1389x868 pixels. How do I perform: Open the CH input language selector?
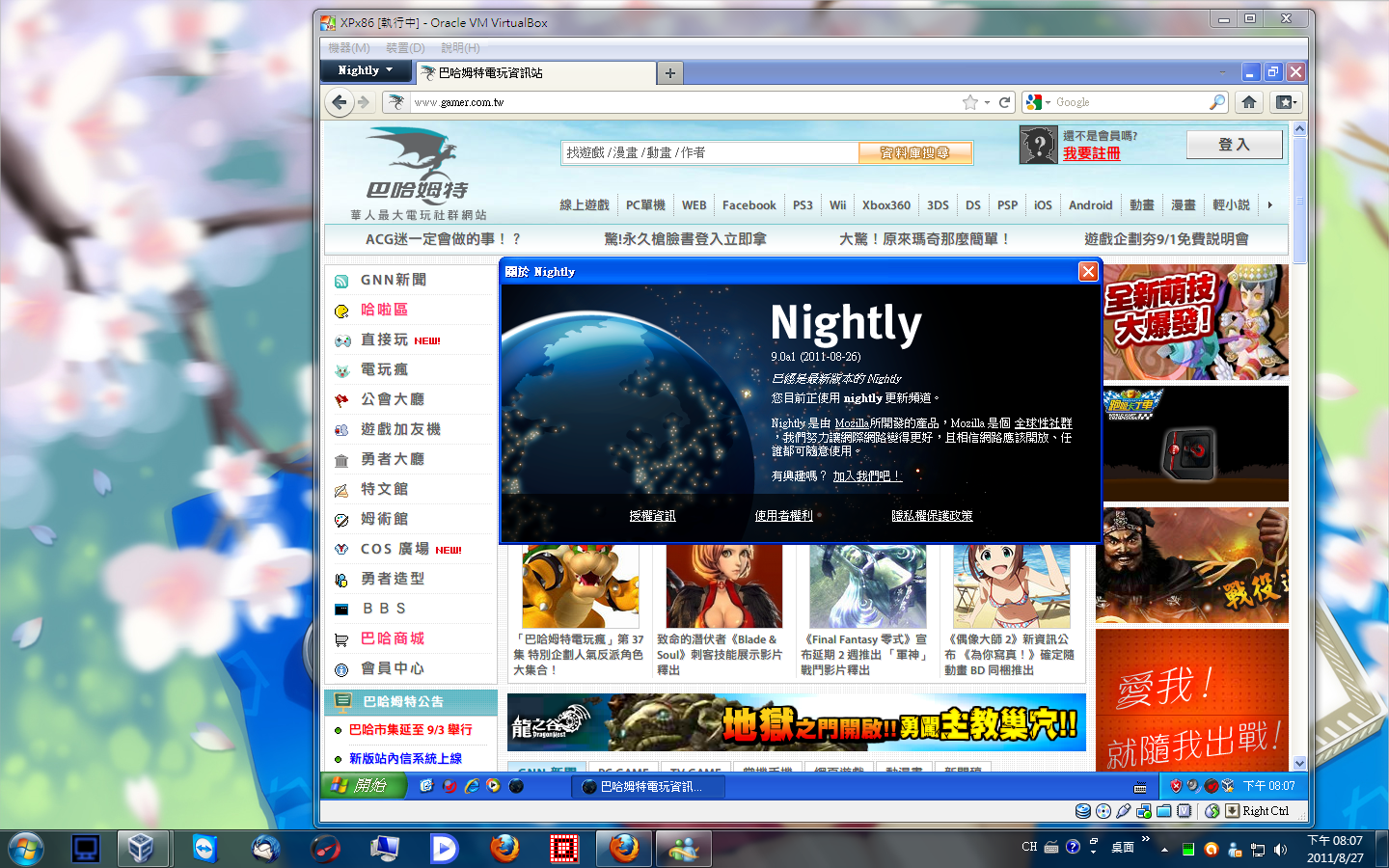coord(1029,848)
